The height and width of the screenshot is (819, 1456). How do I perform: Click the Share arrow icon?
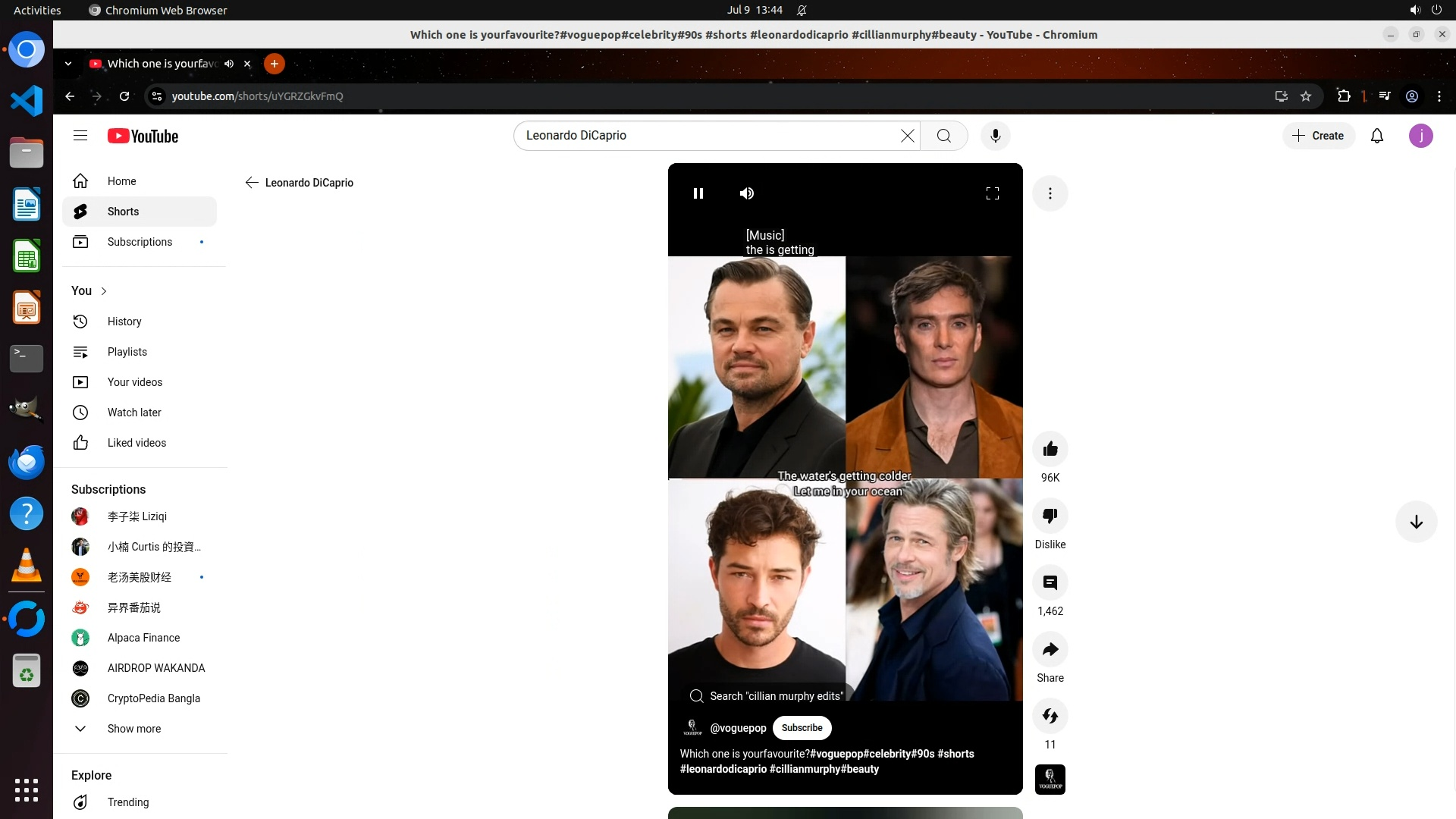tap(1050, 649)
